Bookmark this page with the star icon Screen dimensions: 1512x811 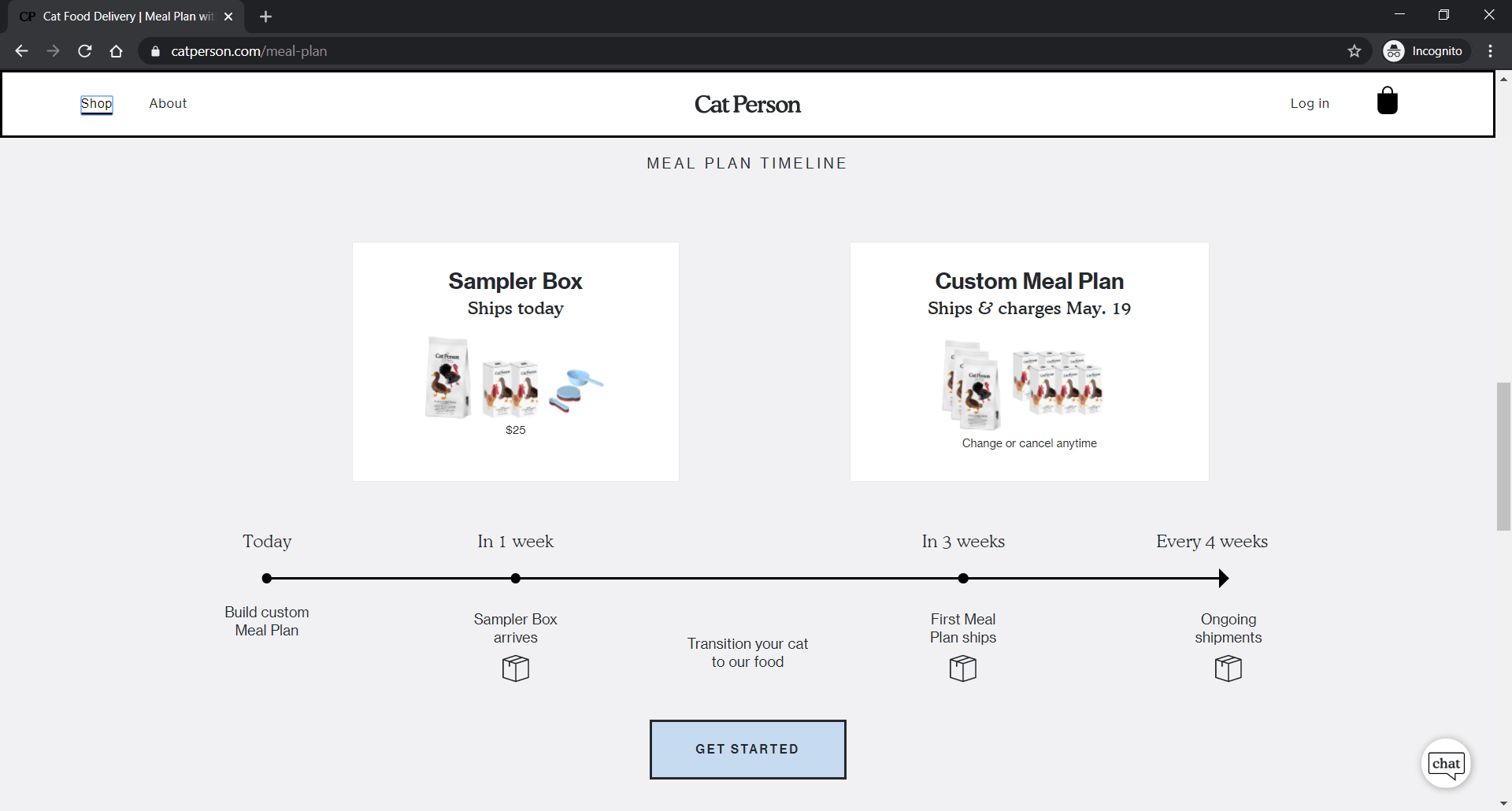coord(1354,50)
